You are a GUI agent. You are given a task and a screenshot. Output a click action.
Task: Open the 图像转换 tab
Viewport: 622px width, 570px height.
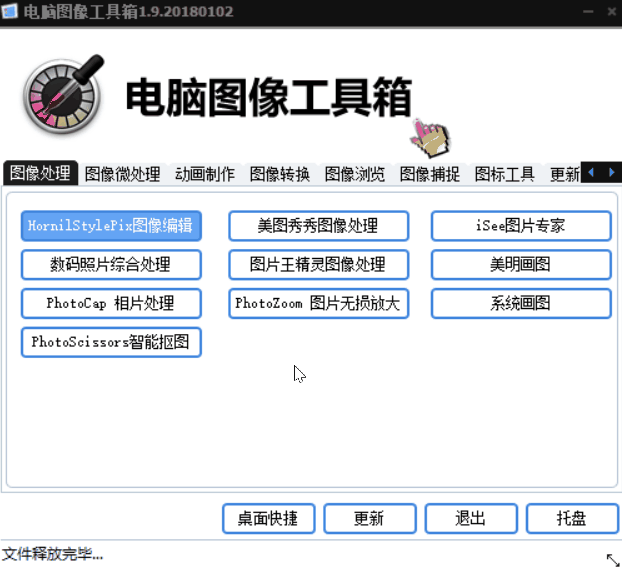pos(280,174)
